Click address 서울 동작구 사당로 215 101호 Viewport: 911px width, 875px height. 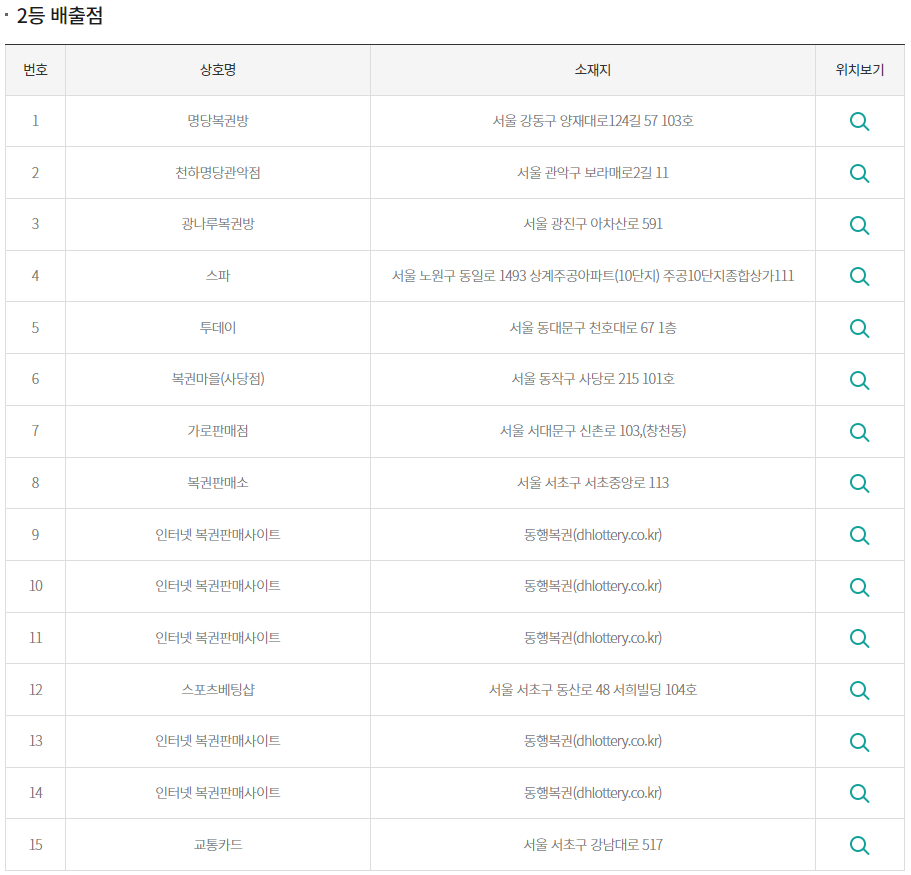point(593,379)
